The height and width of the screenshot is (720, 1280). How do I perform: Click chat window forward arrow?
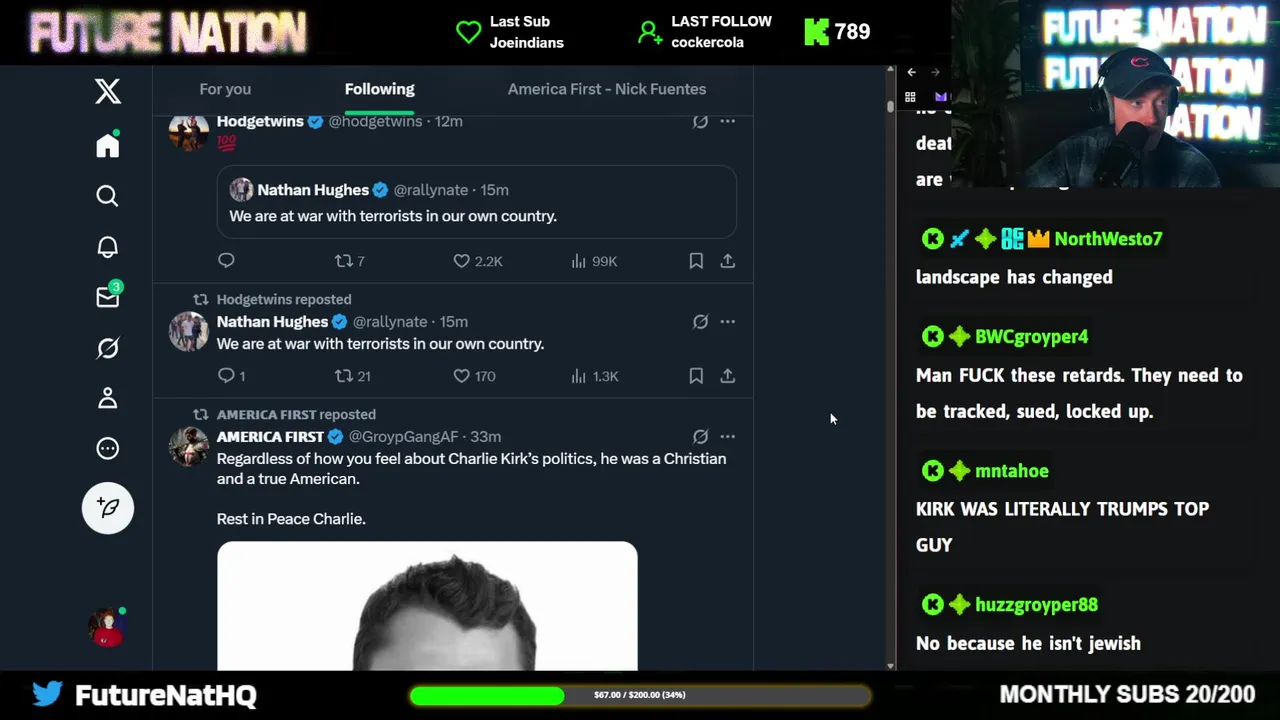[935, 72]
